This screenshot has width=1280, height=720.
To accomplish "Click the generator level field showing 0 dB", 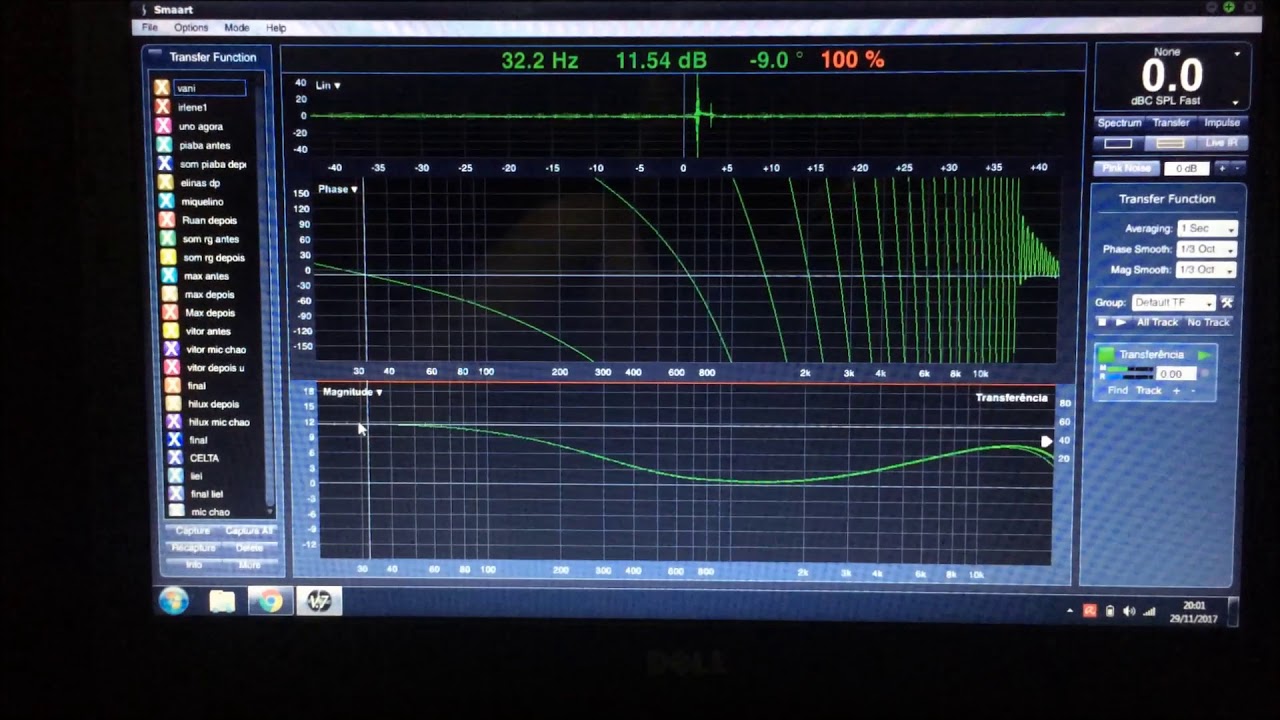I will [1187, 169].
